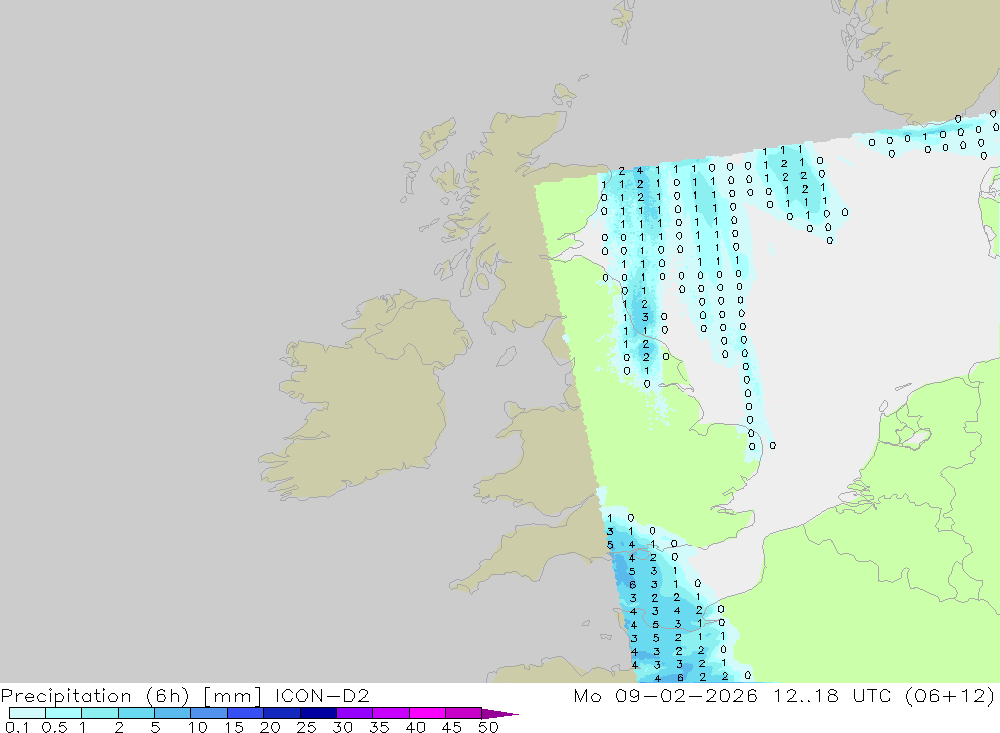
Task: Click the 'Mo' weekday label
Action: (587, 695)
